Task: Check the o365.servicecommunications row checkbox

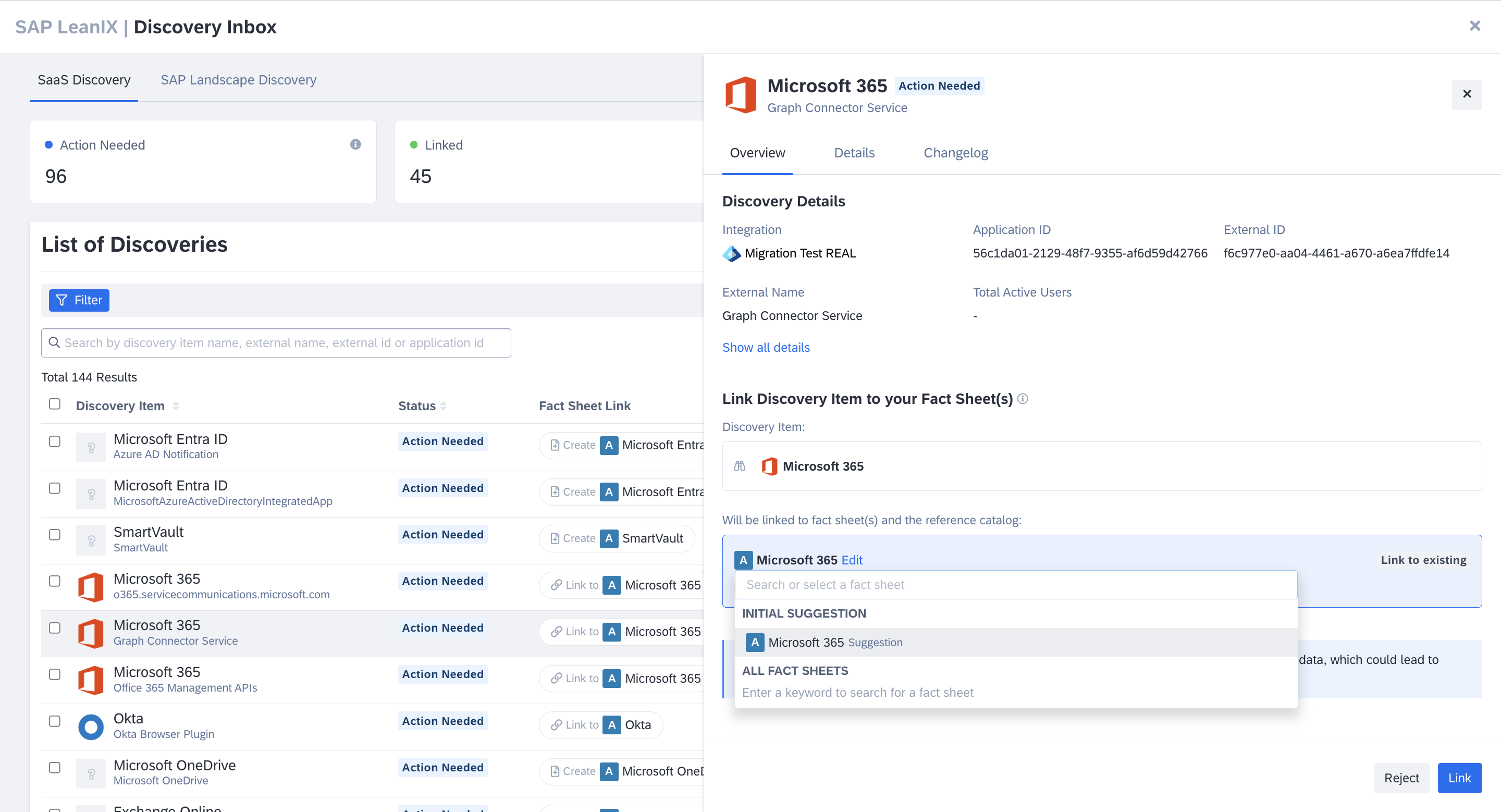Action: pos(55,581)
